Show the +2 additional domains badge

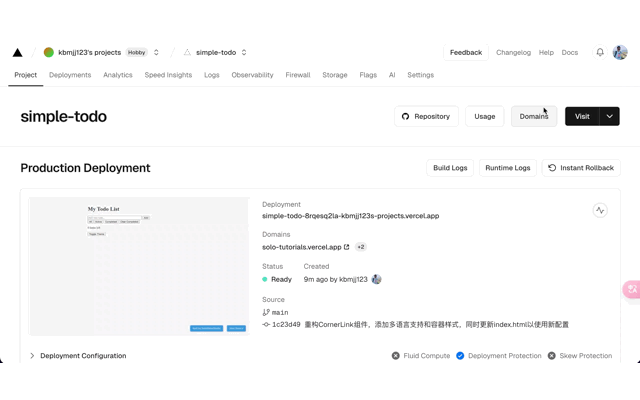[x=360, y=247]
